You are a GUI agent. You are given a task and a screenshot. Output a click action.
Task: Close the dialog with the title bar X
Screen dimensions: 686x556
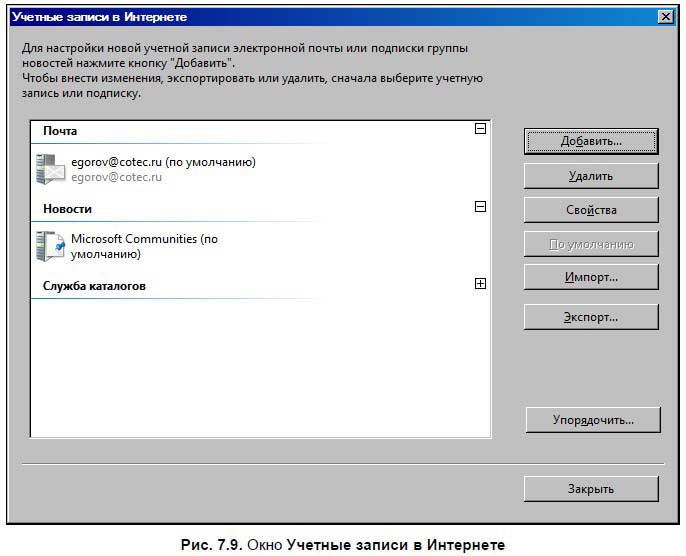pyautogui.click(x=665, y=17)
